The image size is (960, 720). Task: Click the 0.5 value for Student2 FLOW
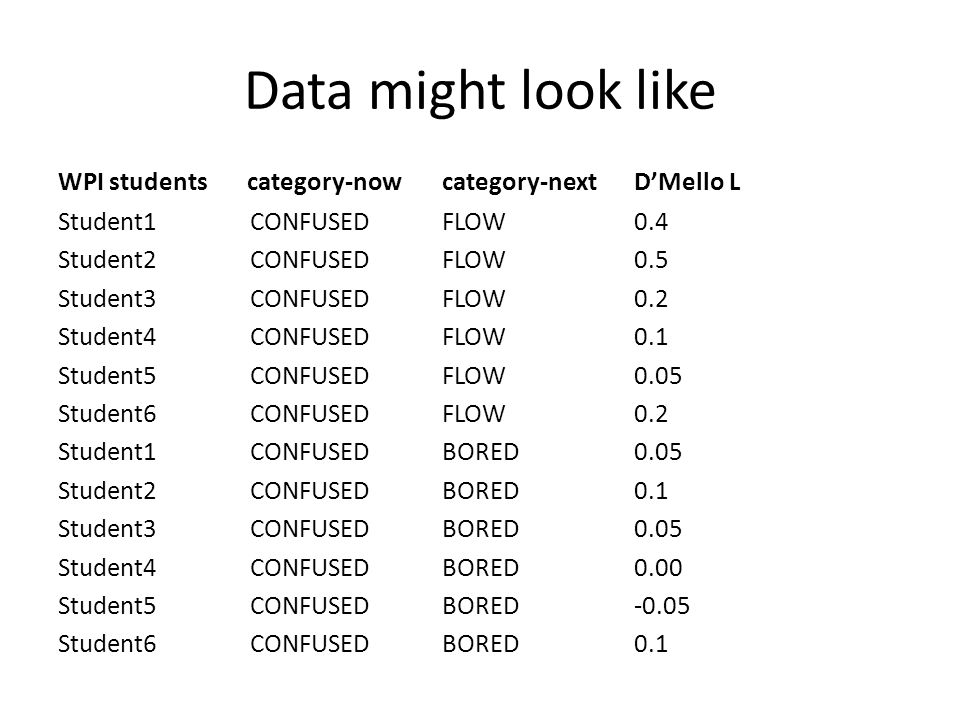point(651,260)
